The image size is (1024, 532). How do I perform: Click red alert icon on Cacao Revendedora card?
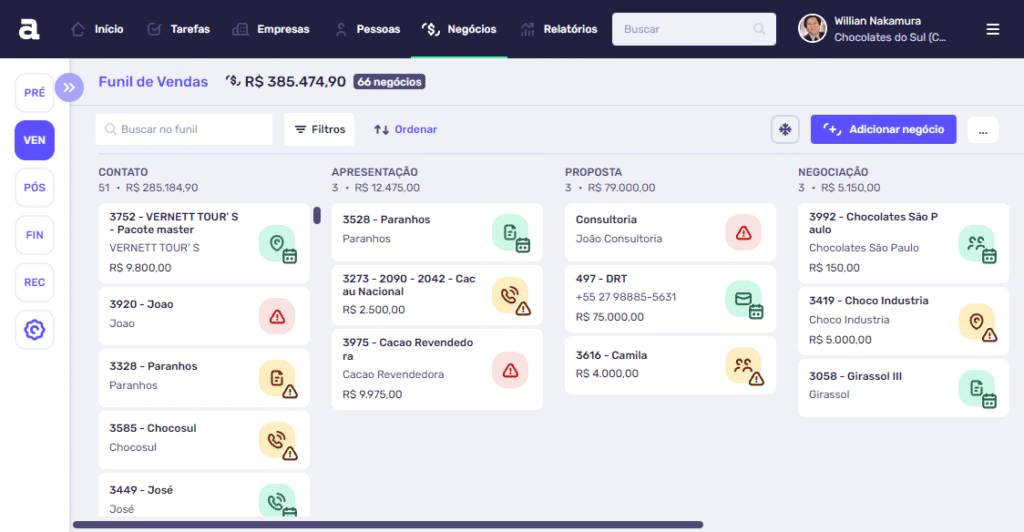[x=510, y=370]
